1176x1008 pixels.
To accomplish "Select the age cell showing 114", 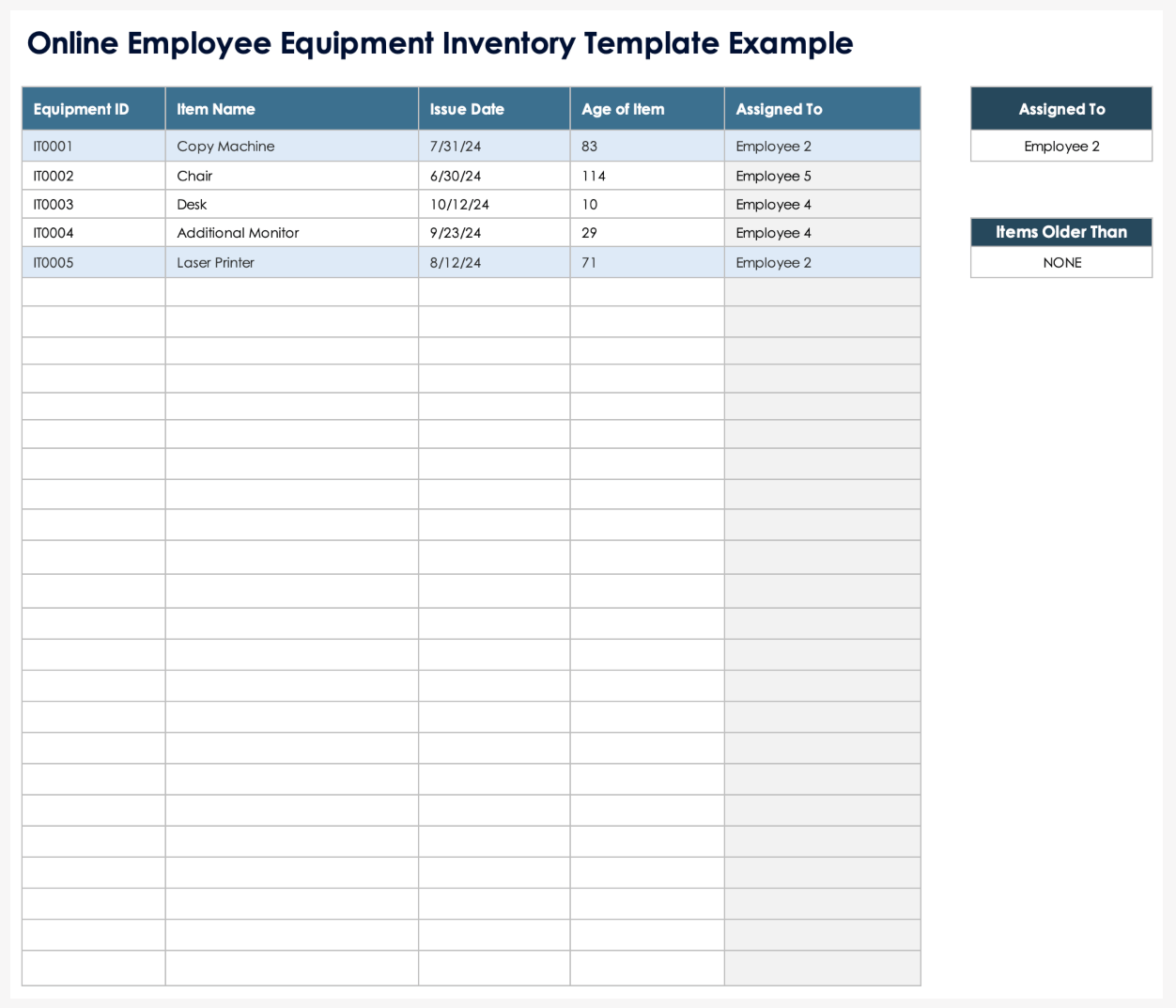I will coord(646,176).
